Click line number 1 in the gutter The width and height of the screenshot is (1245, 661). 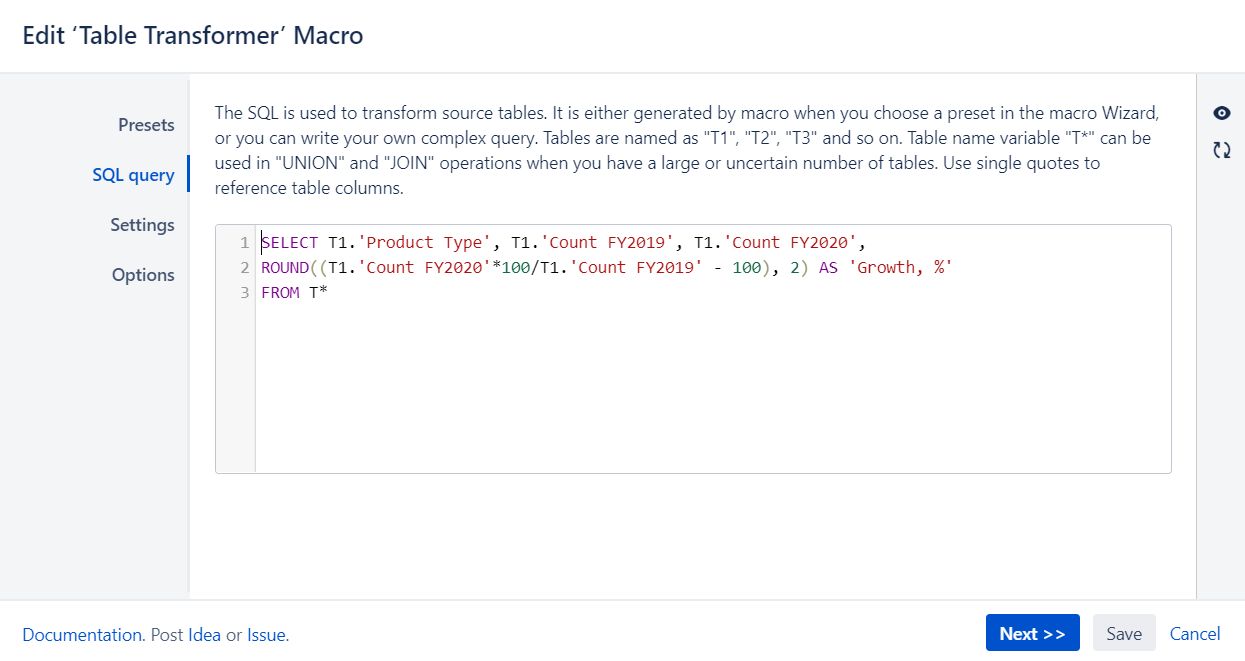pyautogui.click(x=245, y=242)
